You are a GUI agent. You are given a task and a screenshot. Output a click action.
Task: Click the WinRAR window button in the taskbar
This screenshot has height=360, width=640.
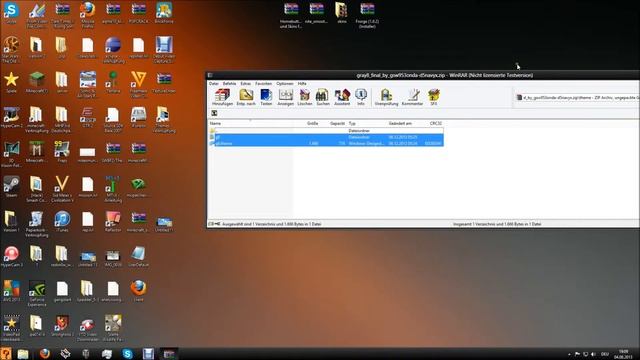pyautogui.click(x=169, y=353)
